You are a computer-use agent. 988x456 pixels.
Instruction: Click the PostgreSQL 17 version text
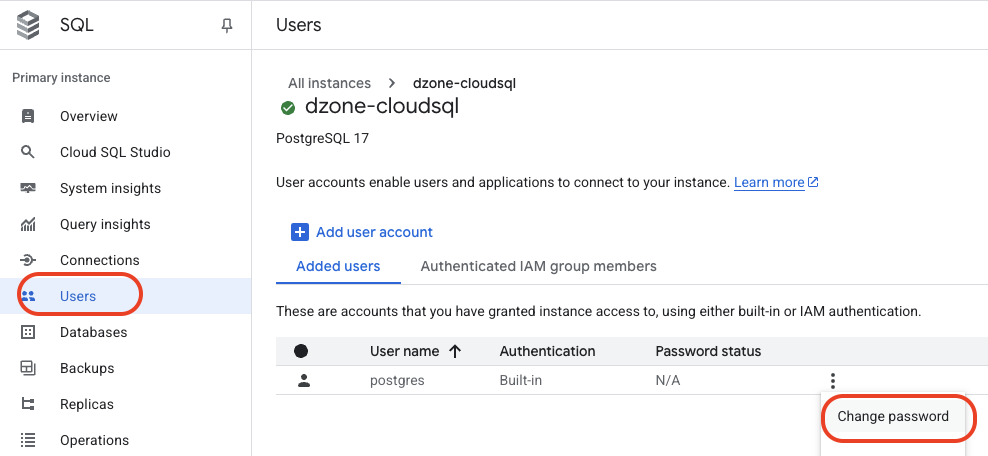pyautogui.click(x=323, y=138)
